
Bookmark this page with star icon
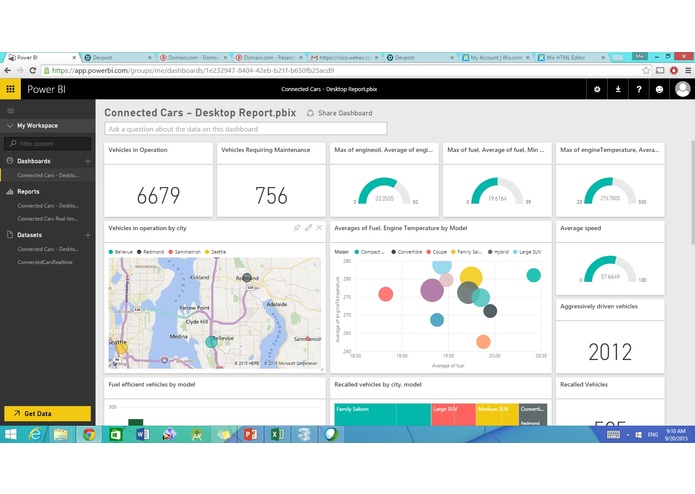646,70
